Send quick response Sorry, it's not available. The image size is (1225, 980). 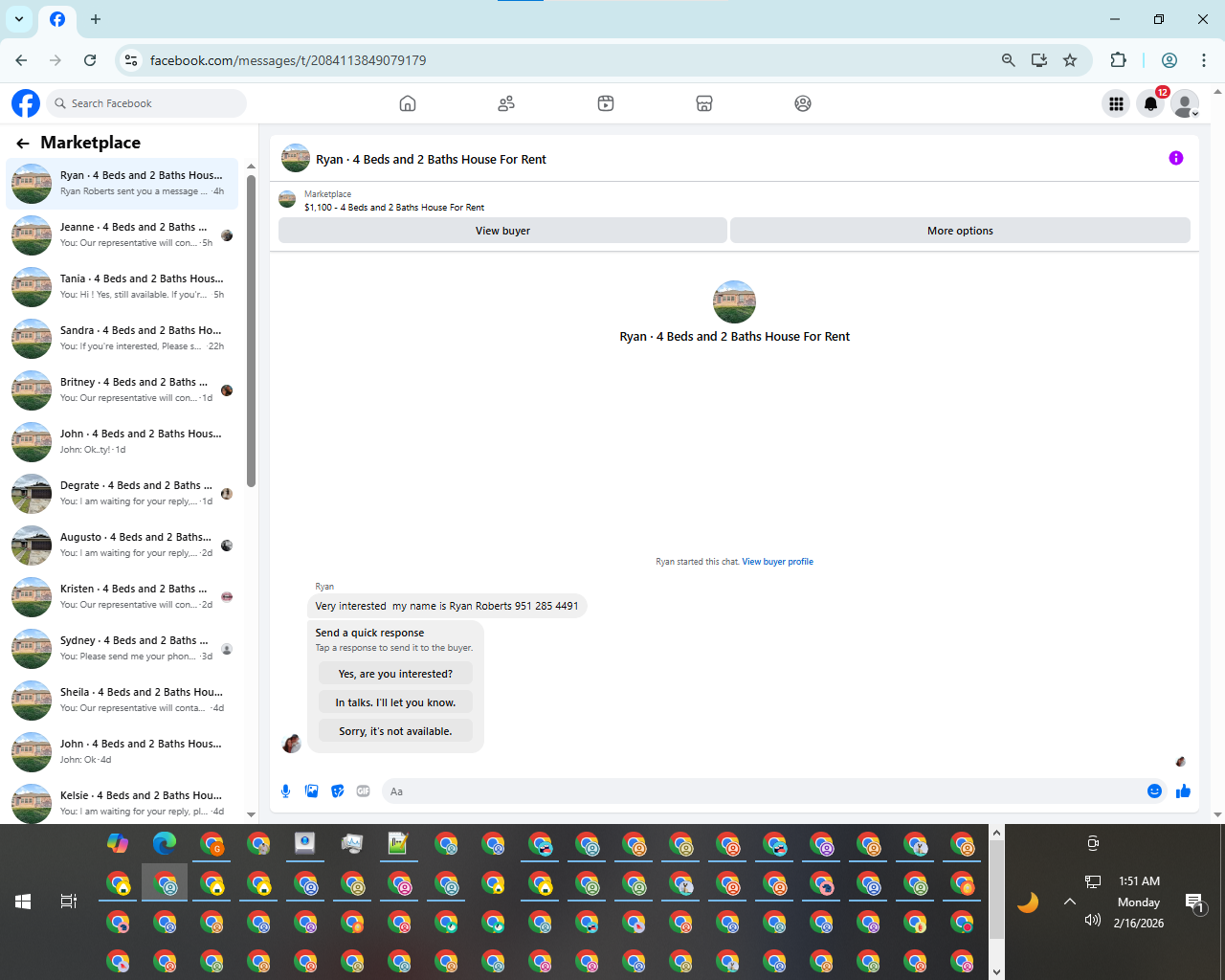point(395,731)
